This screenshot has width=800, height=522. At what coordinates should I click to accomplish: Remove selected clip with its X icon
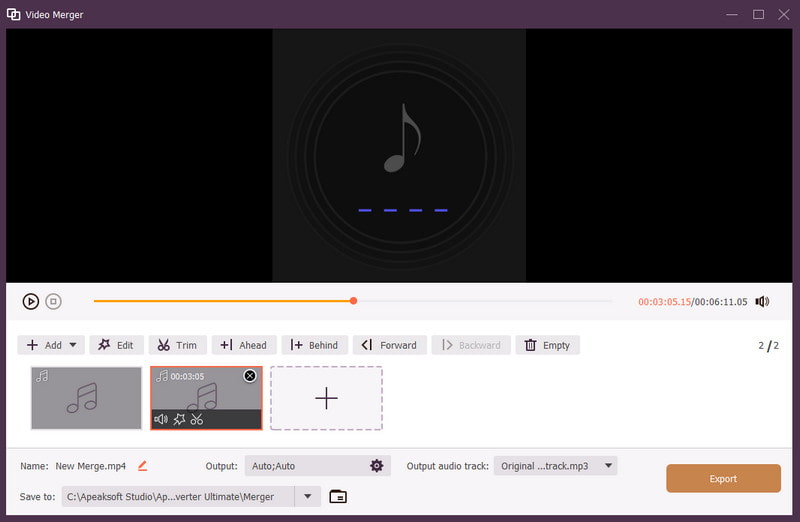[x=250, y=376]
